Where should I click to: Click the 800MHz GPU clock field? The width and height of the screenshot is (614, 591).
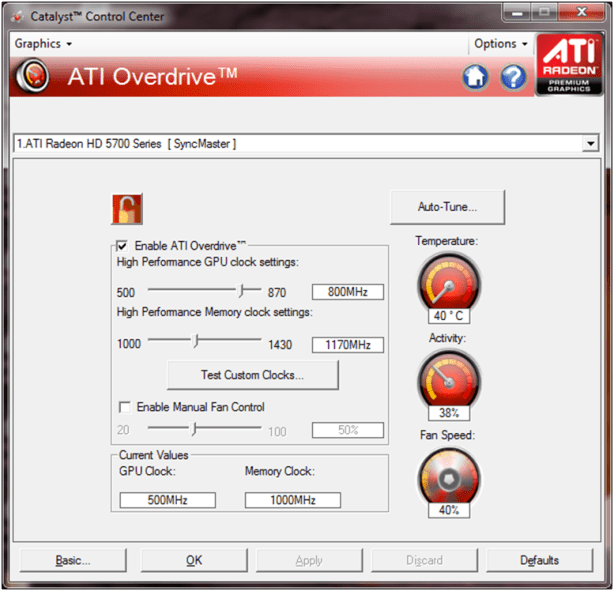(348, 292)
